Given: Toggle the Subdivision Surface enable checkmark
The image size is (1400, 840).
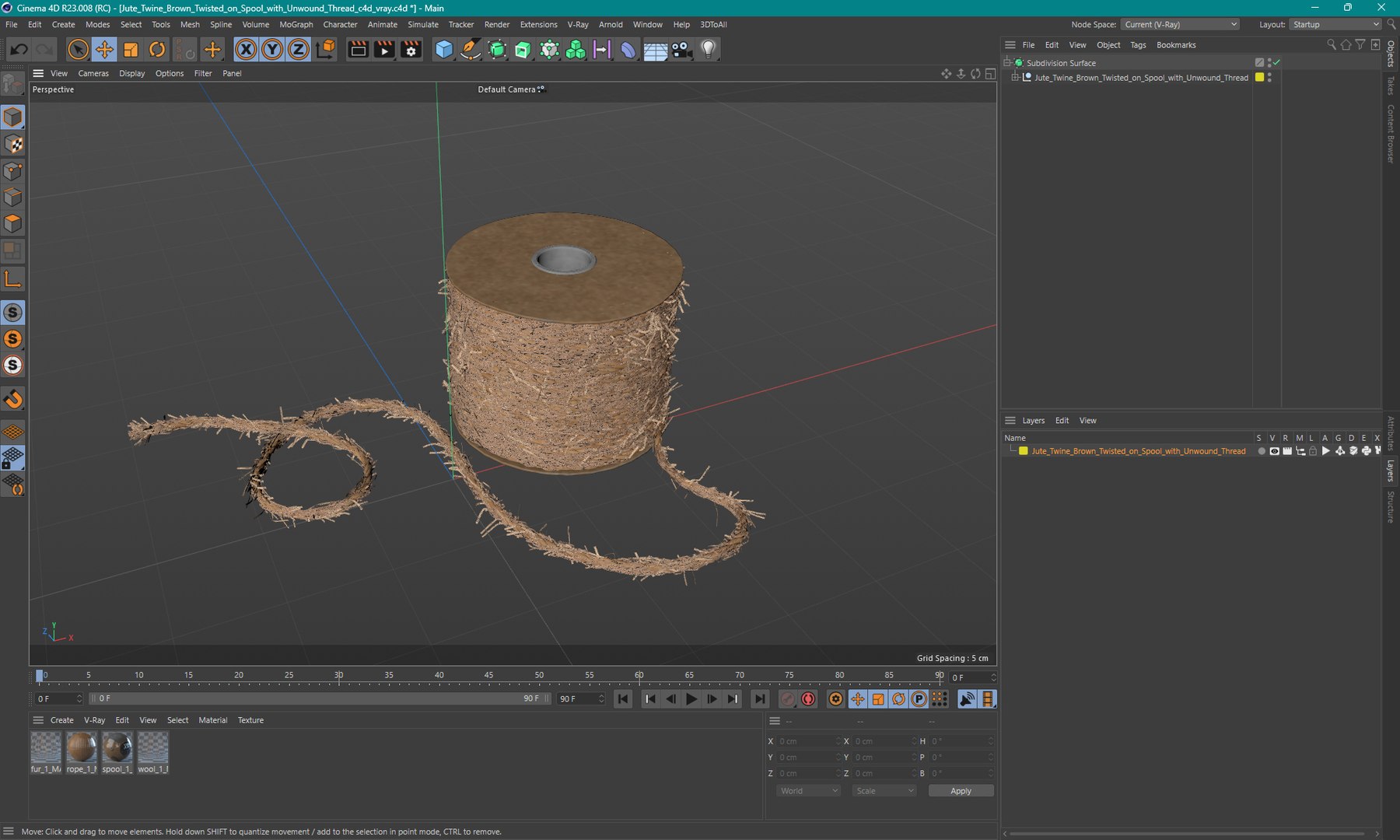Looking at the screenshot, I should click(x=1276, y=62).
